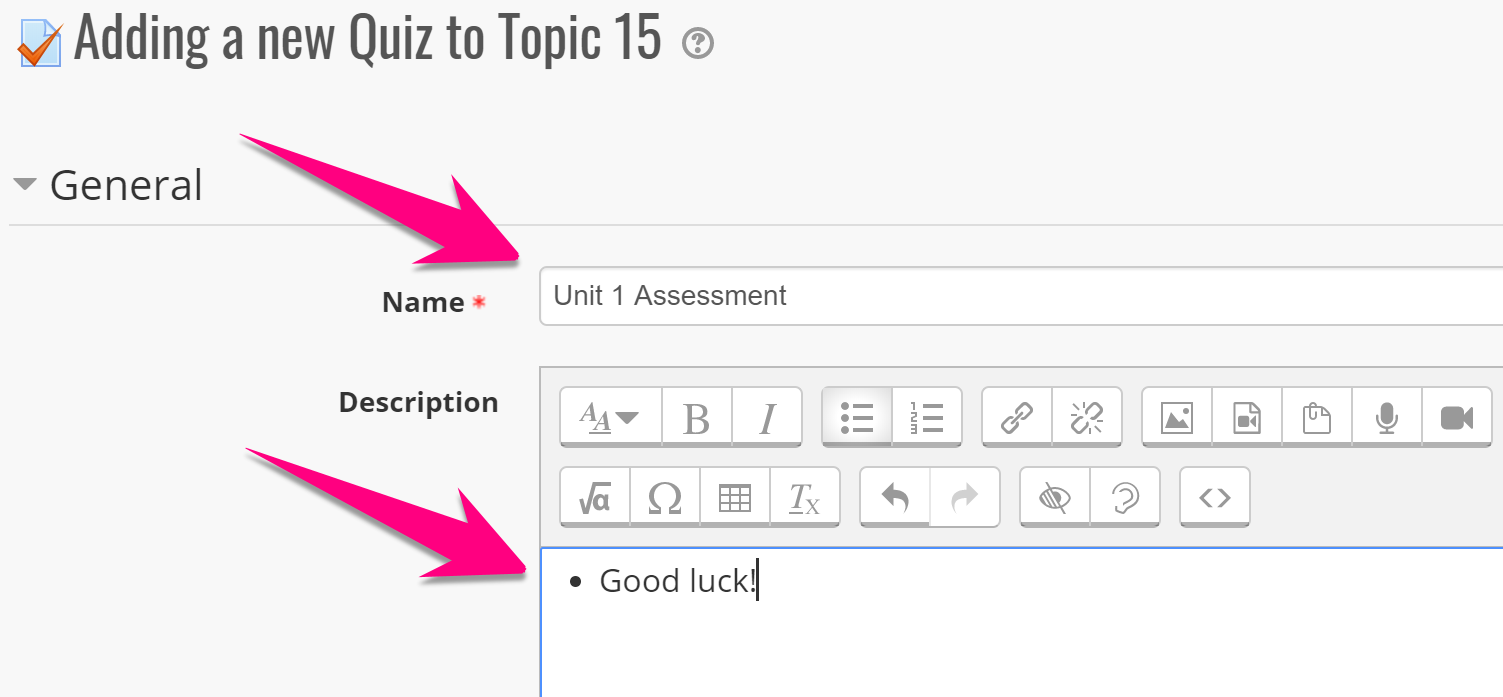1503x697 pixels.
Task: Toggle bold formatting in the editor
Action: (x=697, y=417)
